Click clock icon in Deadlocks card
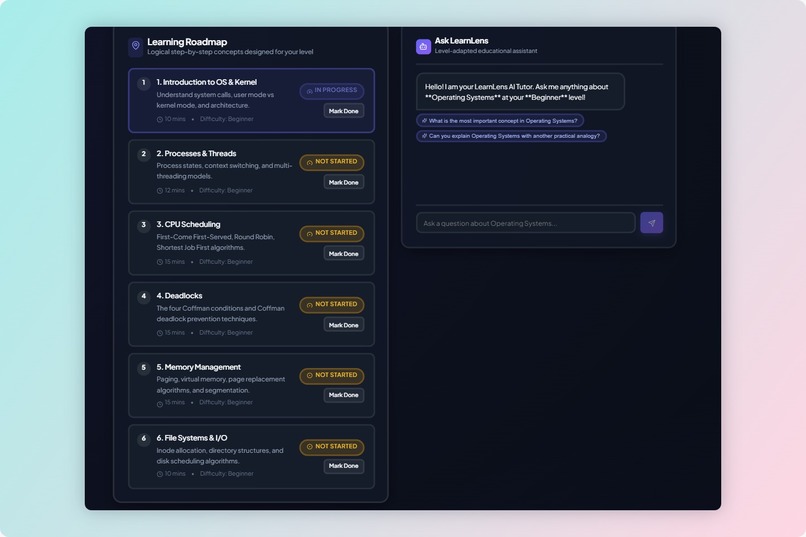 [x=160, y=333]
